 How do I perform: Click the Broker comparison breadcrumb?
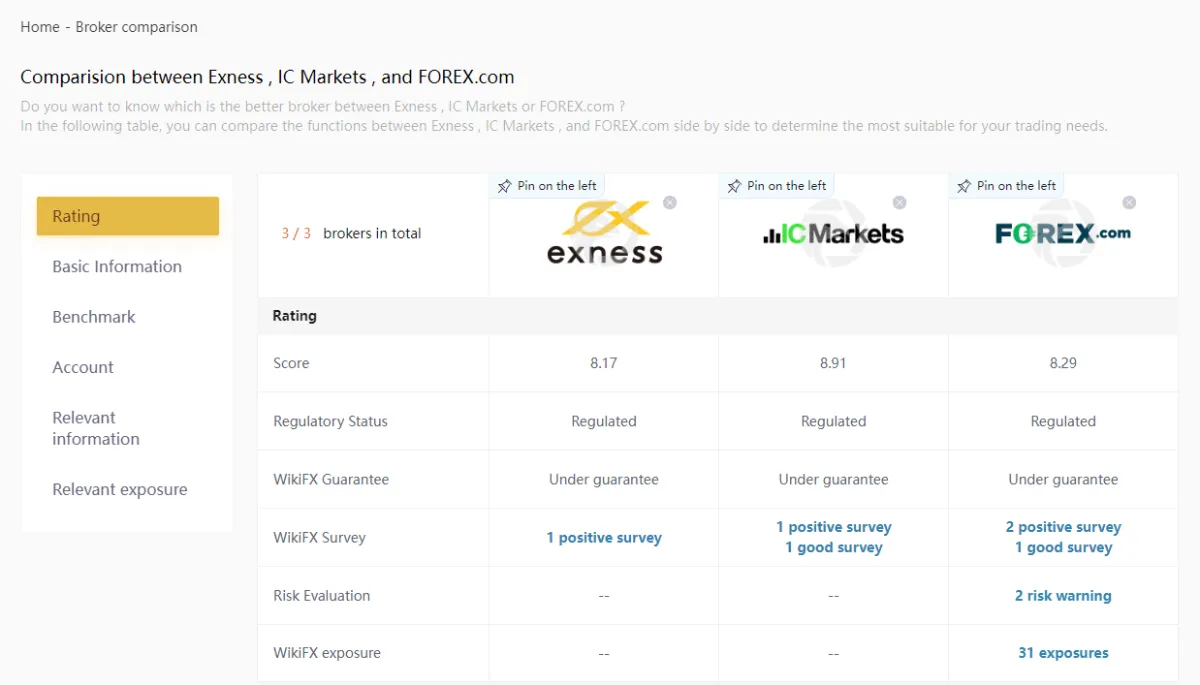click(x=137, y=27)
